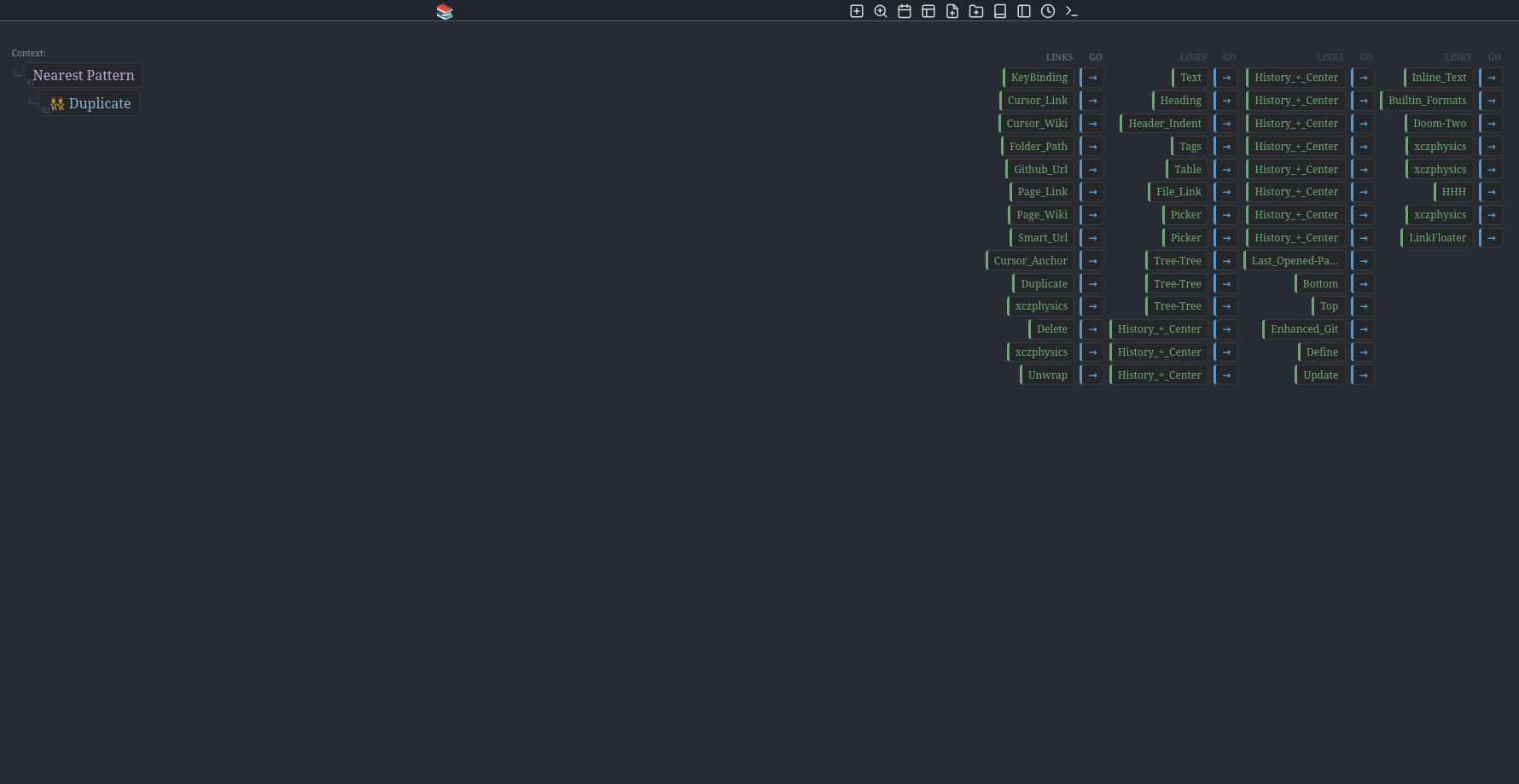
Task: Open the KeyBinding link
Action: (x=1039, y=78)
